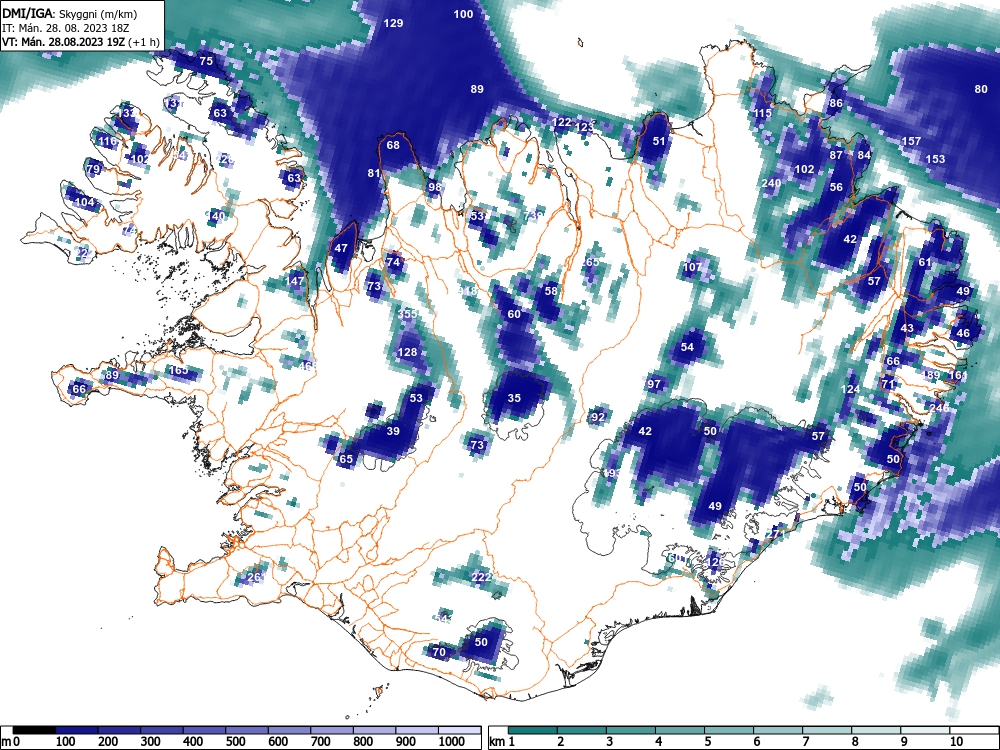Click the visibility value 51 in the north
The width and height of the screenshot is (1000, 750).
(x=659, y=141)
